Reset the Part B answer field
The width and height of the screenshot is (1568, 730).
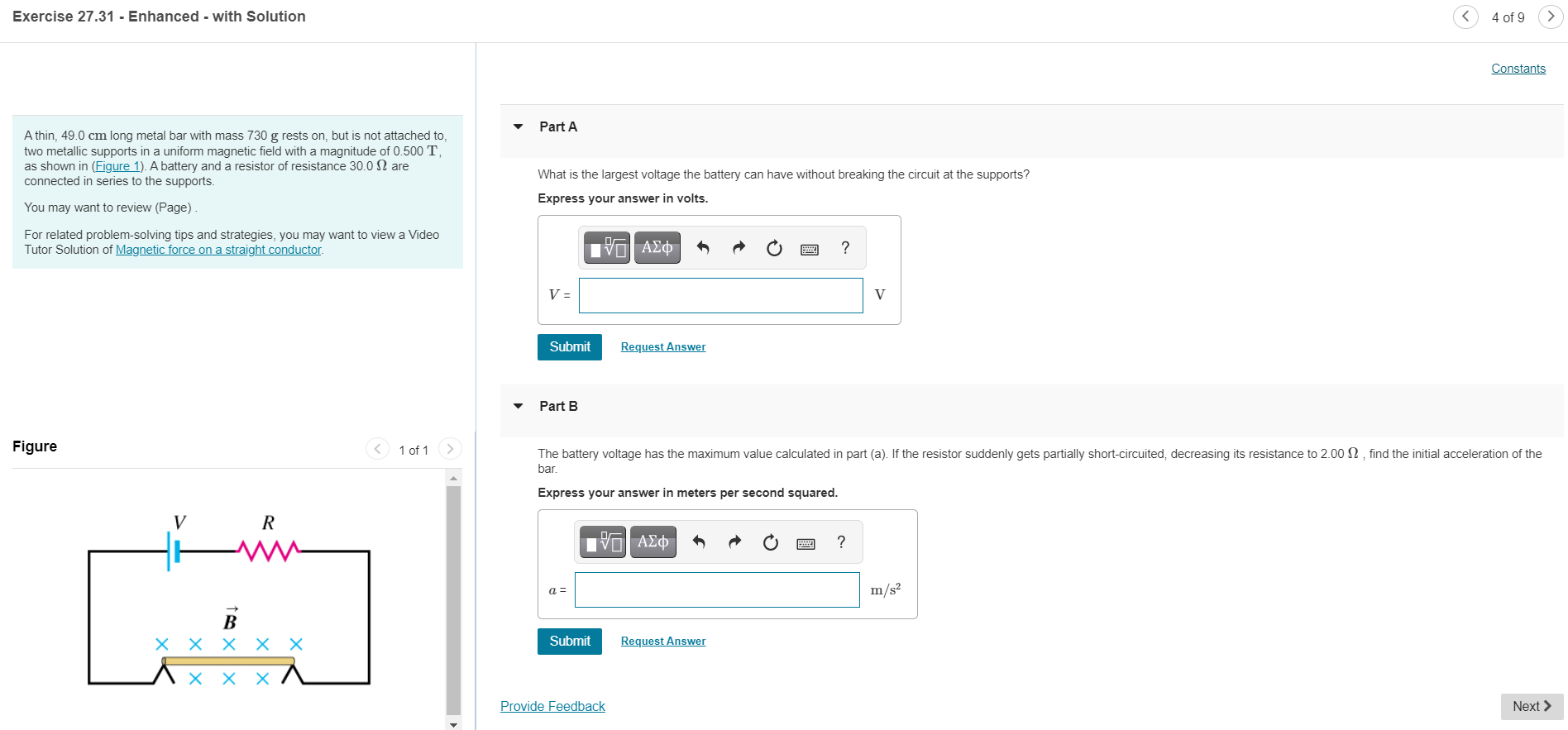[x=770, y=542]
